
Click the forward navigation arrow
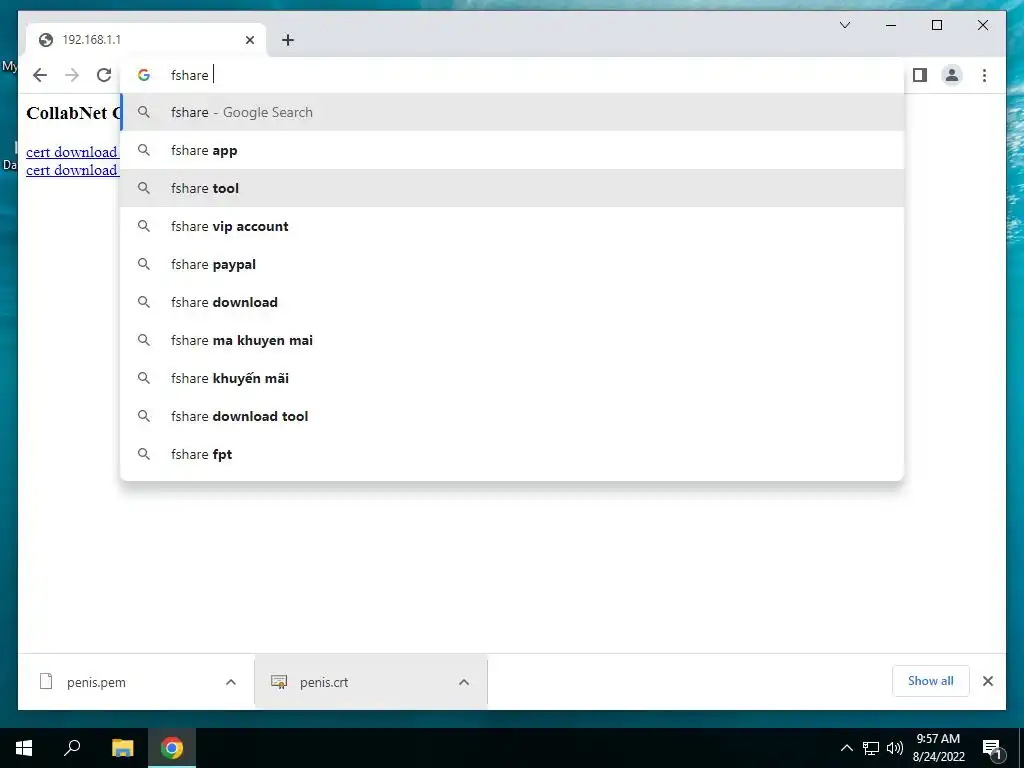pyautogui.click(x=72, y=75)
